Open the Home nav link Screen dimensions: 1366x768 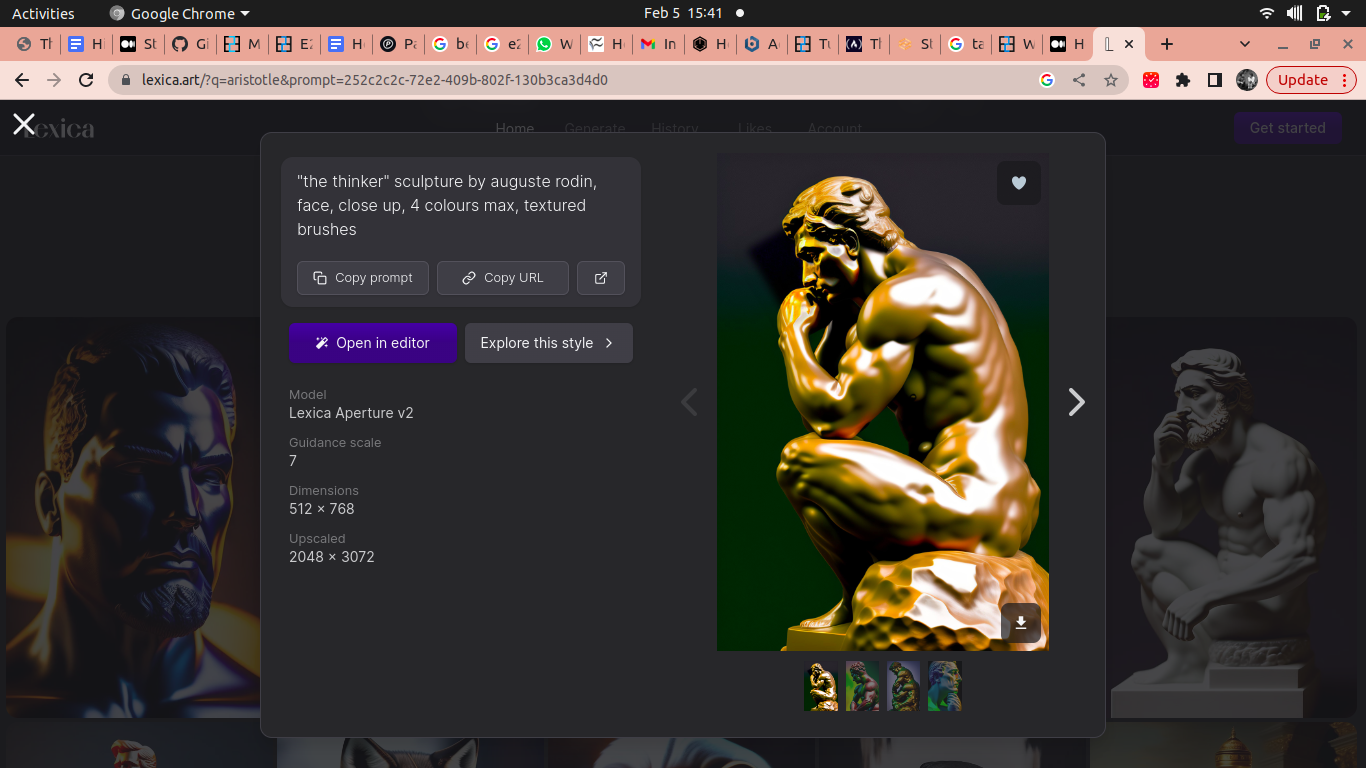click(515, 128)
